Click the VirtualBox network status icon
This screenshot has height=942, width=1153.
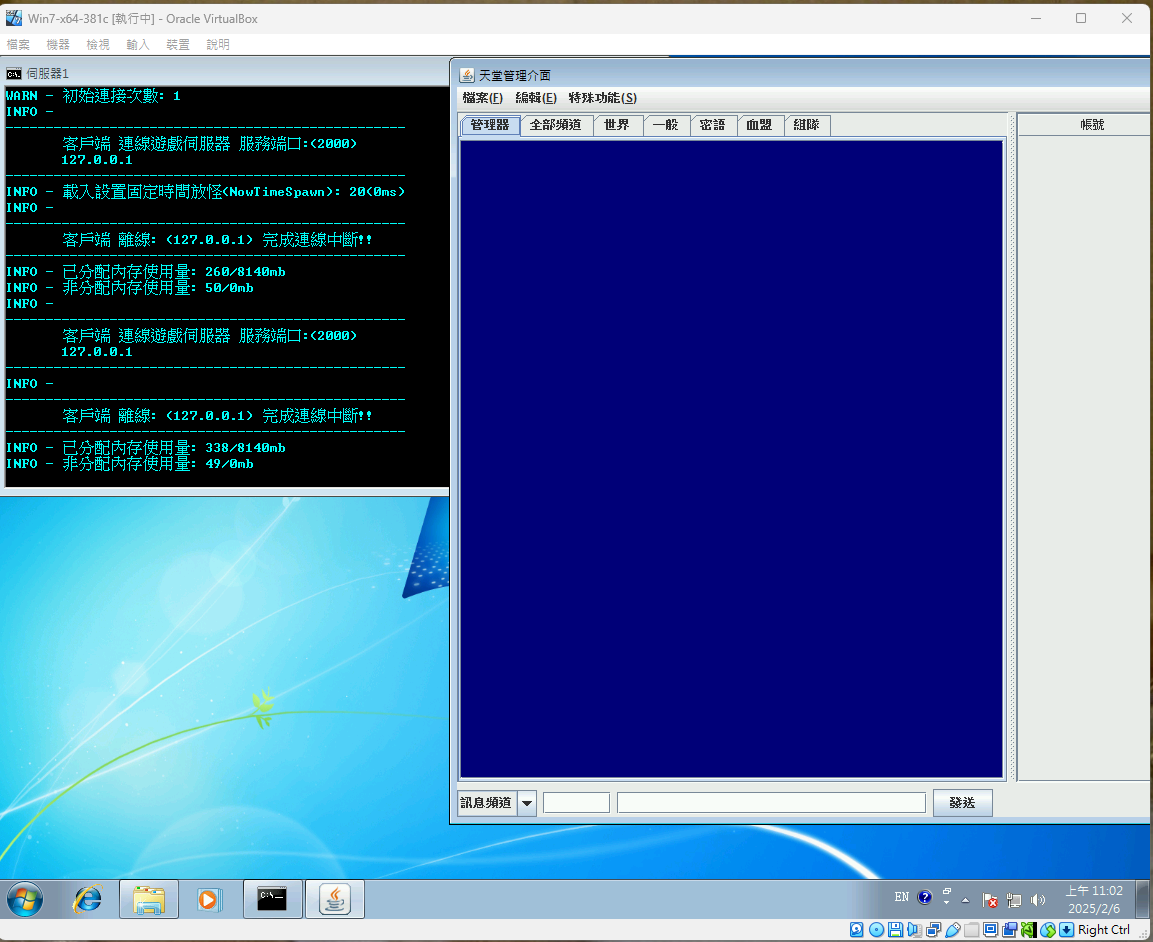click(x=934, y=929)
